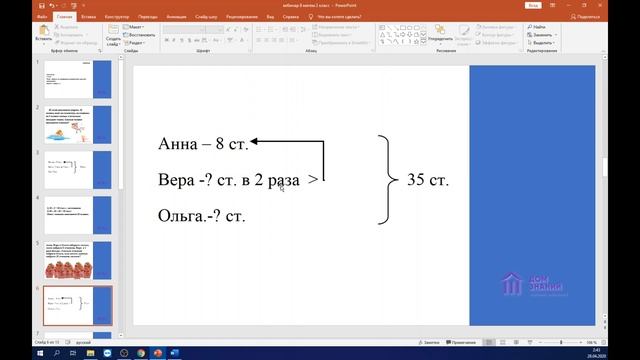Select the curly brace shape
This screenshot has width=640, height=360.
click(388, 180)
